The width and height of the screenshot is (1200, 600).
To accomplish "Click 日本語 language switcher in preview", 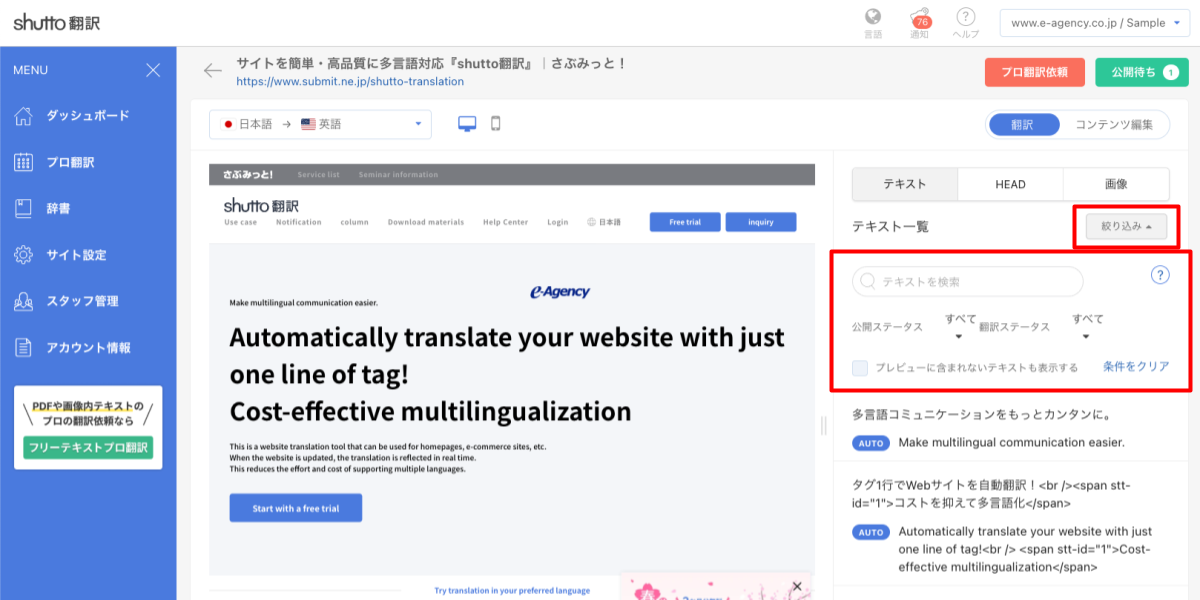I will tap(604, 222).
